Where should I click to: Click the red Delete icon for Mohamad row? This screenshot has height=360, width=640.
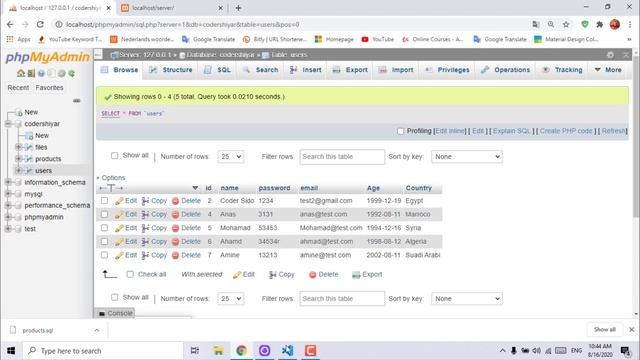176,228
